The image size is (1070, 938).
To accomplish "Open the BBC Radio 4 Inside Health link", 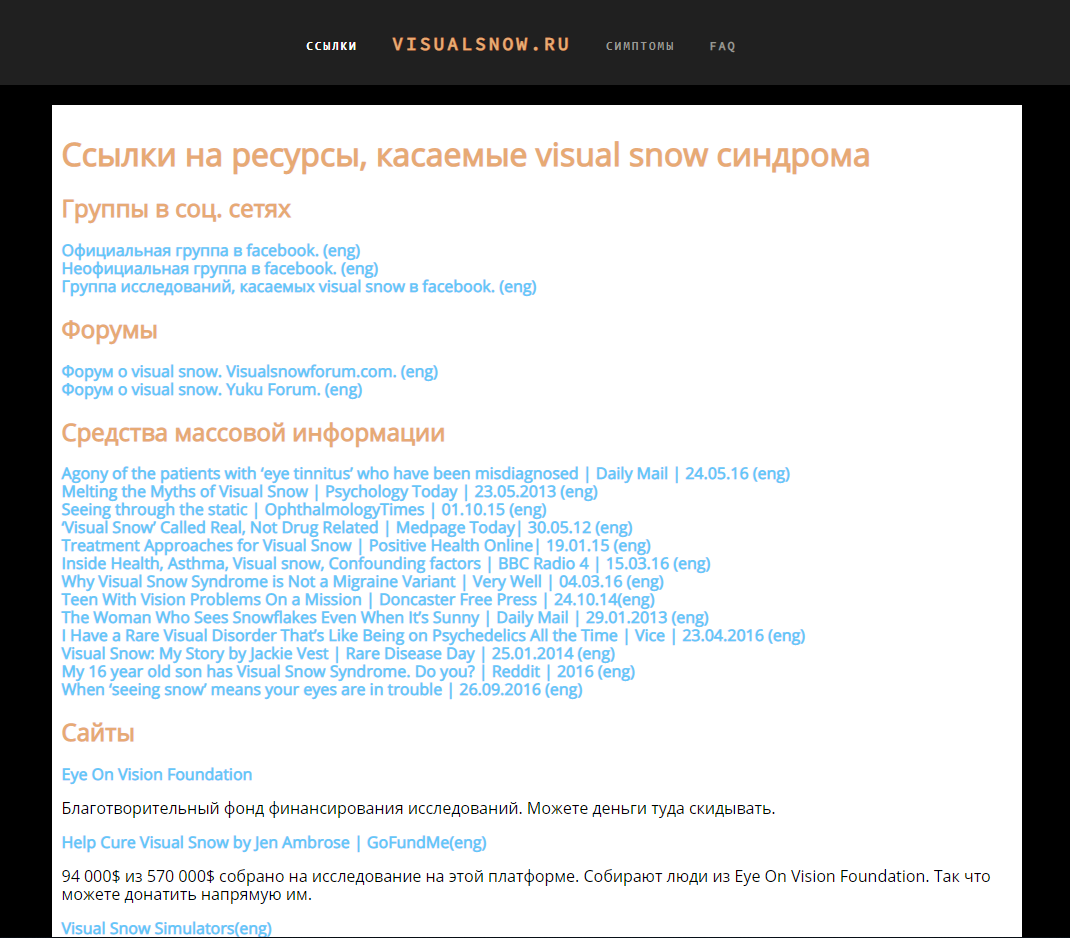I will (386, 563).
